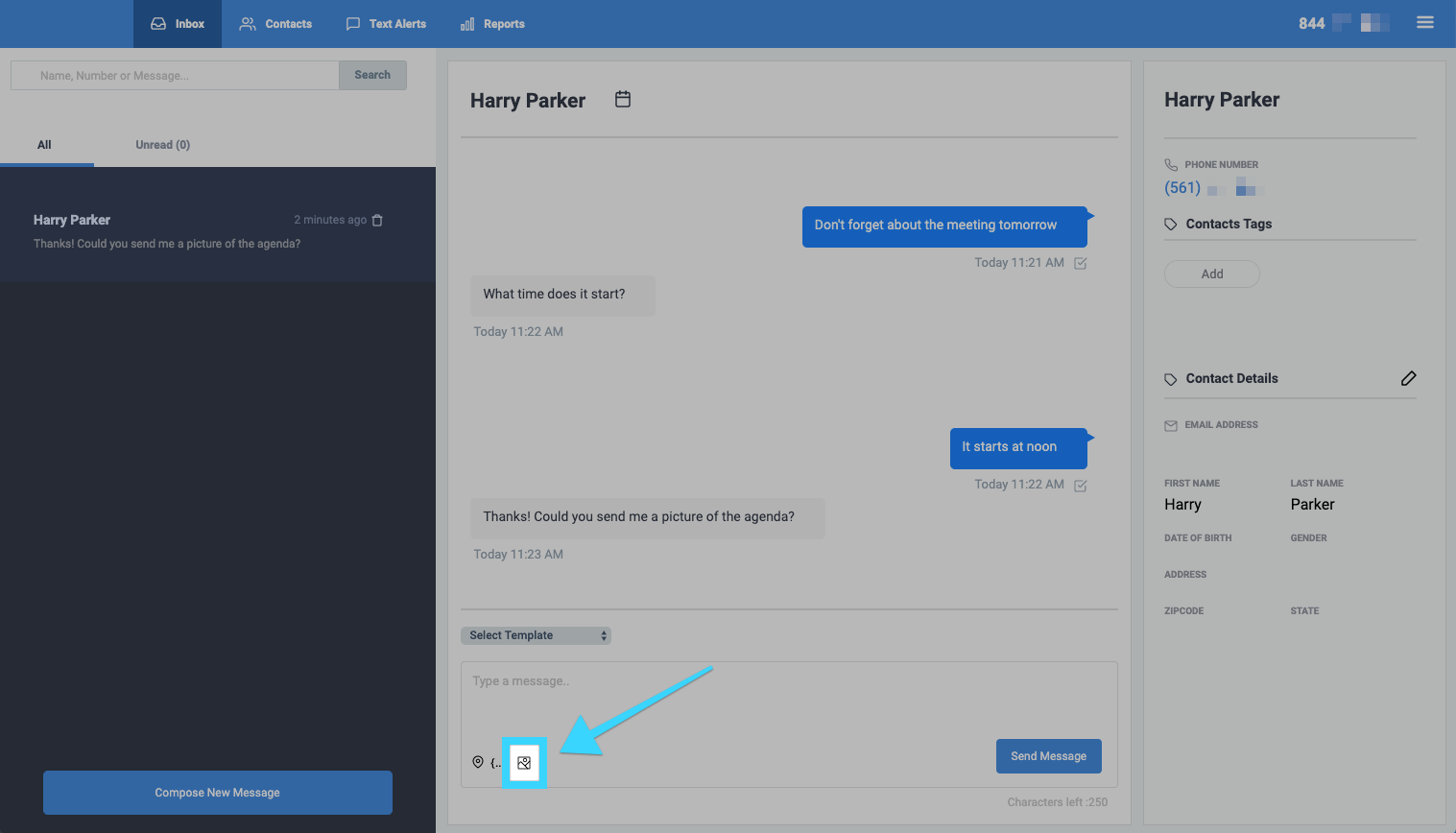
Task: Insert merge field with curly brace icon
Action: coord(495,763)
